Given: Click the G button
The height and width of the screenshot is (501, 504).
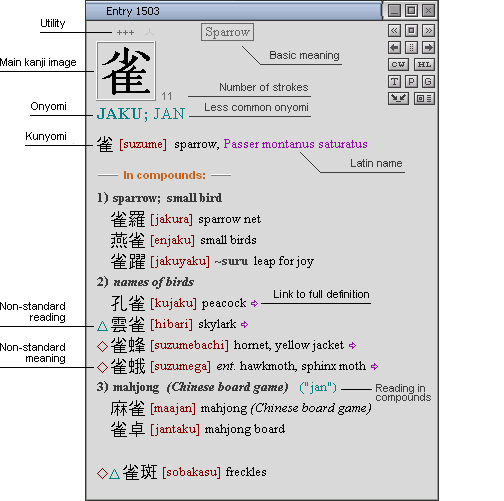Looking at the screenshot, I should pyautogui.click(x=428, y=81).
